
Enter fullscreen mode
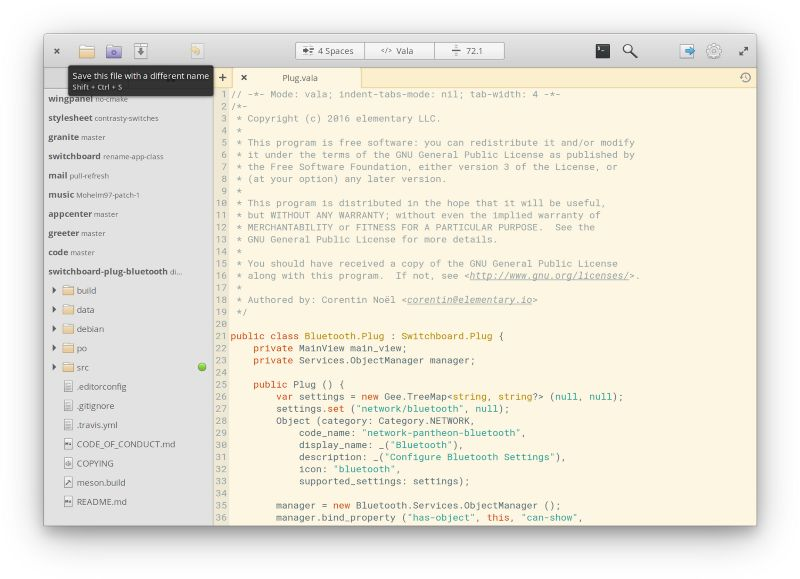point(744,49)
